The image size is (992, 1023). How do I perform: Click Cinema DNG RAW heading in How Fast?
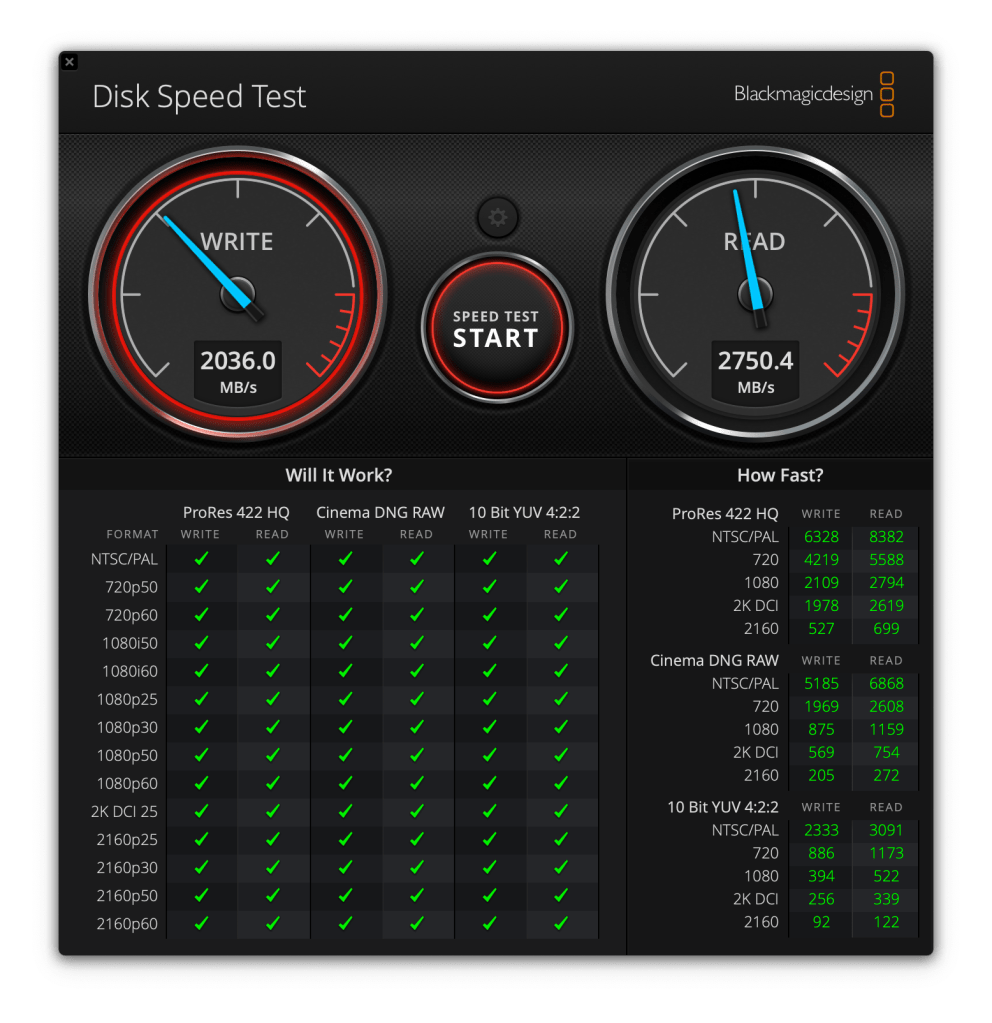[714, 661]
